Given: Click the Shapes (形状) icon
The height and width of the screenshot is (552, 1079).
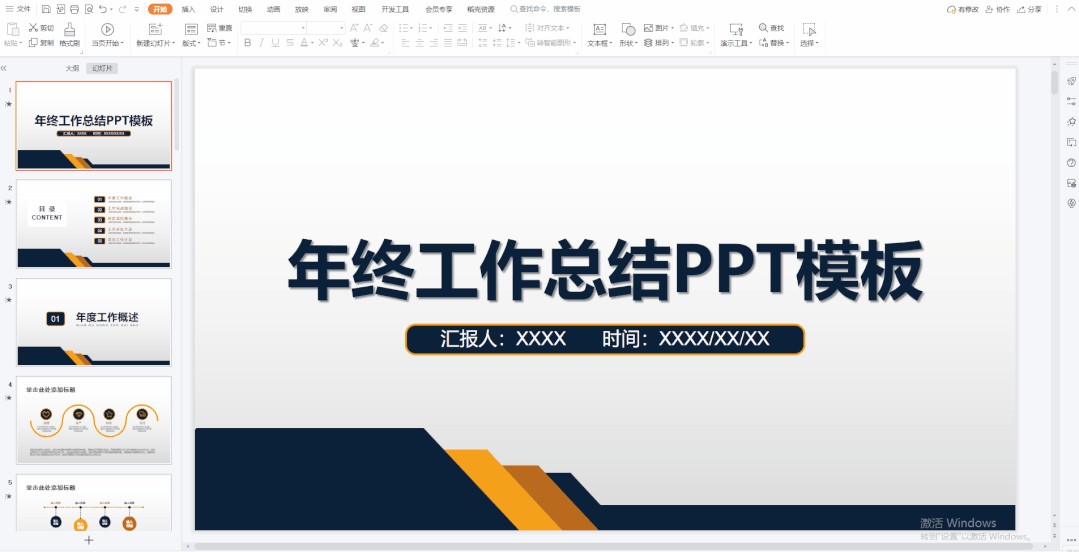Looking at the screenshot, I should click(627, 30).
